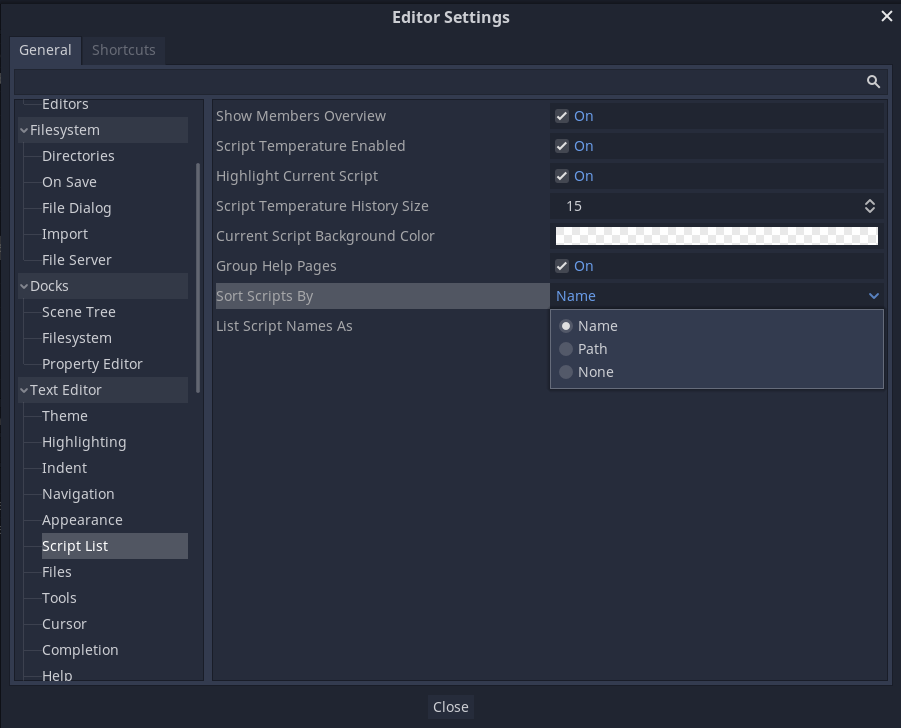
Task: Open Indent settings
Action: (x=64, y=468)
